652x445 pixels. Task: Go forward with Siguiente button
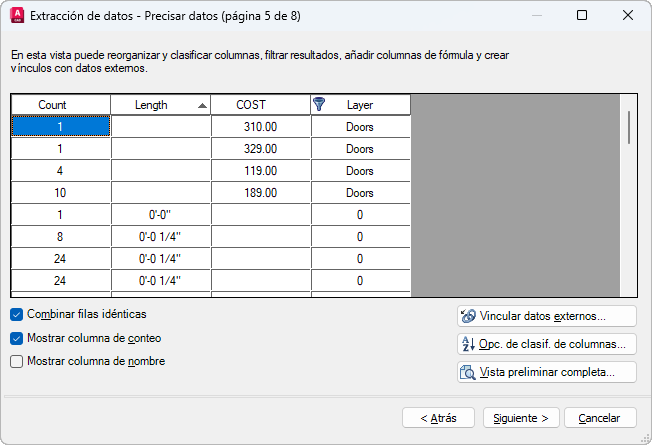tap(521, 418)
